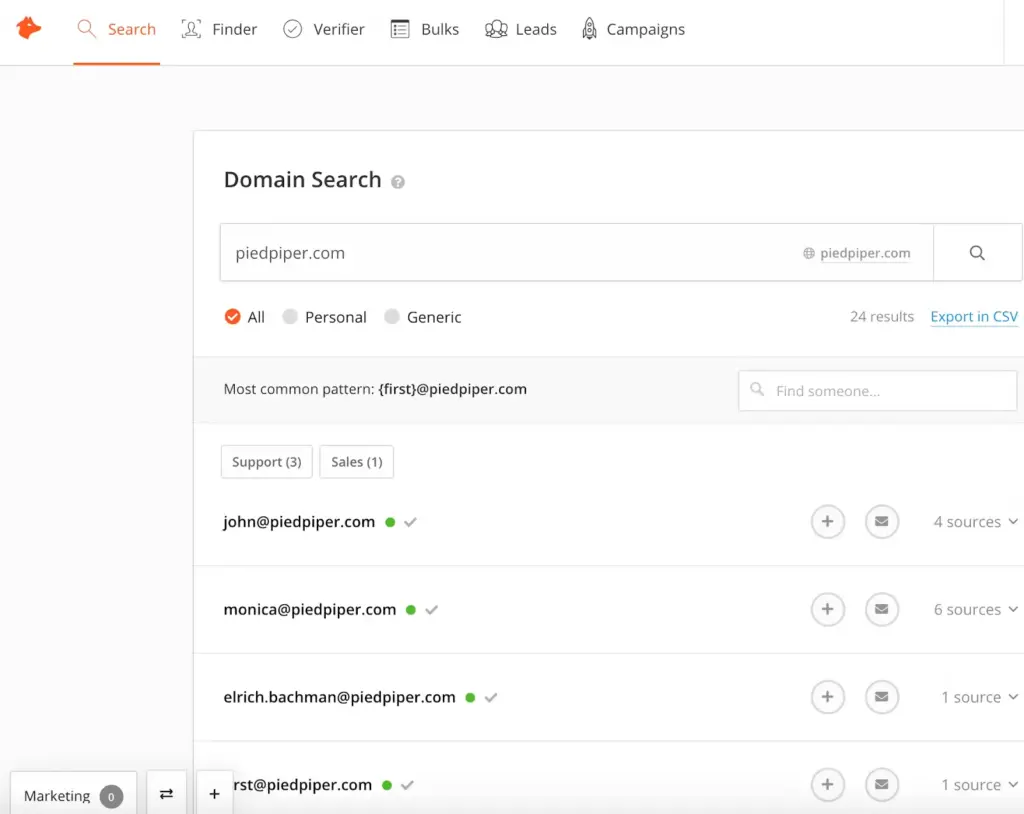
Task: Switch to the Search tab
Action: [x=116, y=29]
